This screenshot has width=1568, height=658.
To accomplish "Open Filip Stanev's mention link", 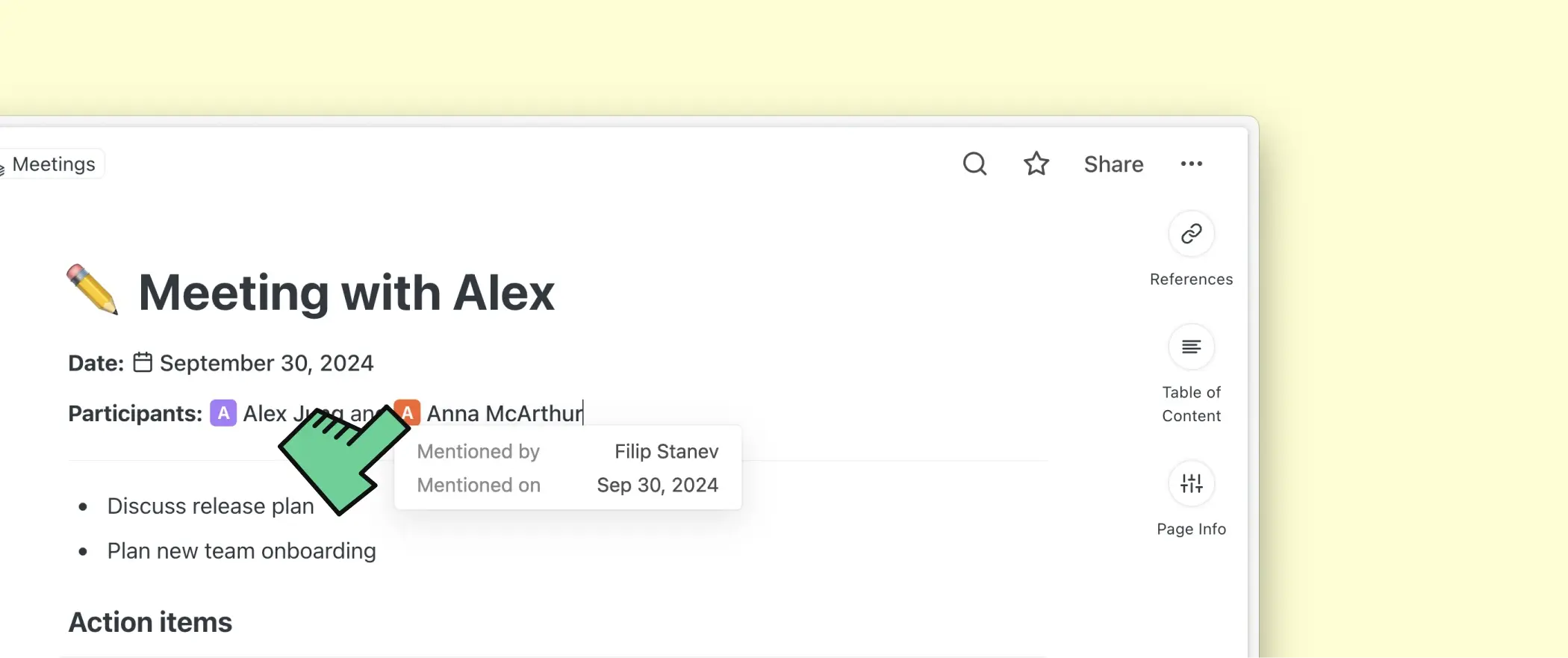I will [665, 451].
